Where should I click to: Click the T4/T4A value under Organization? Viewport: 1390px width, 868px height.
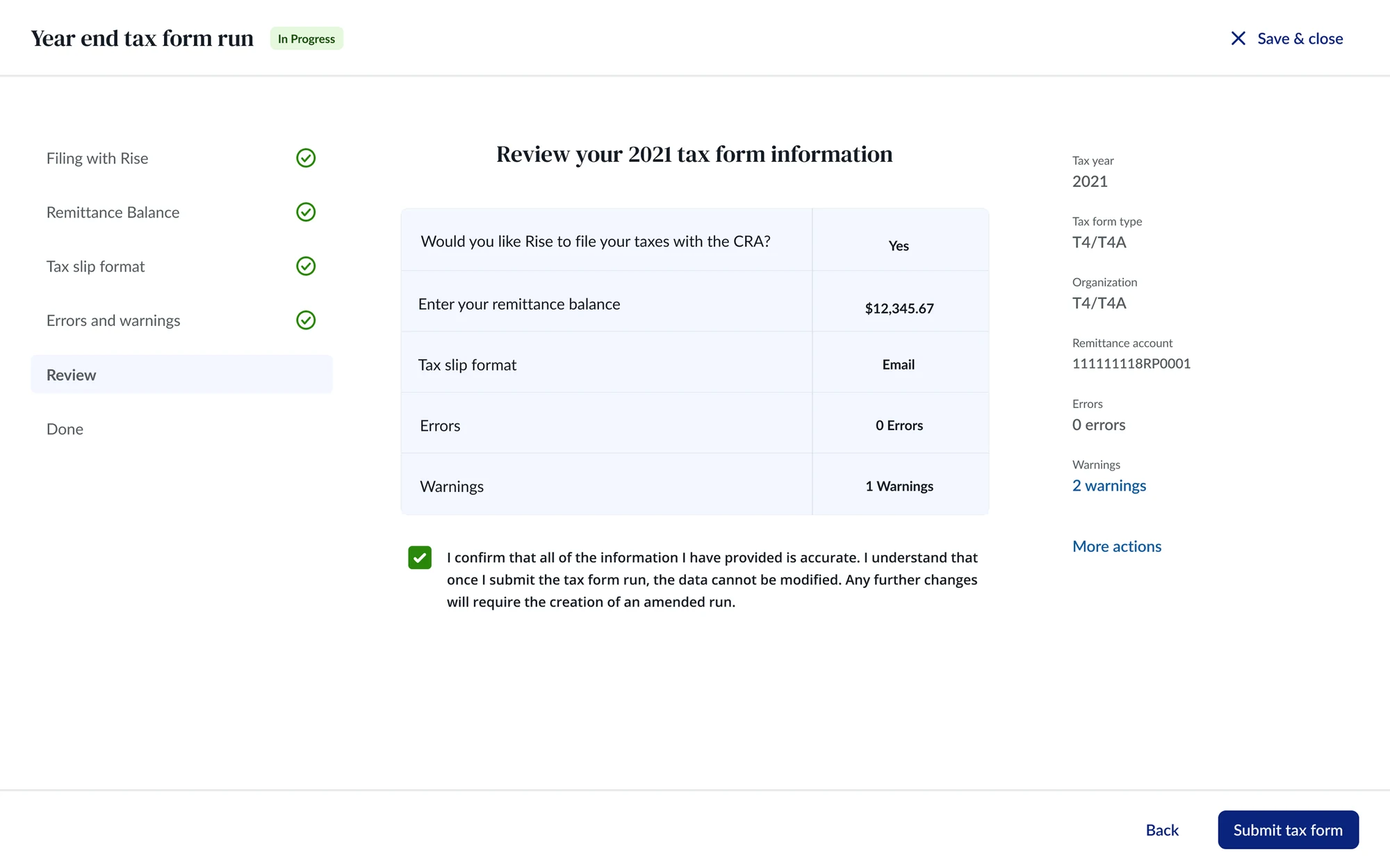coord(1099,303)
